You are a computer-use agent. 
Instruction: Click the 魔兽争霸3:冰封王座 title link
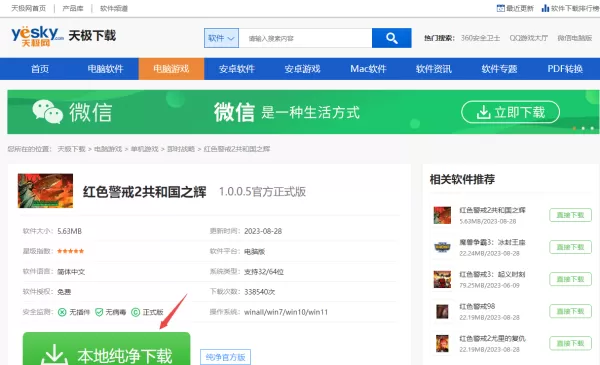[x=492, y=242]
